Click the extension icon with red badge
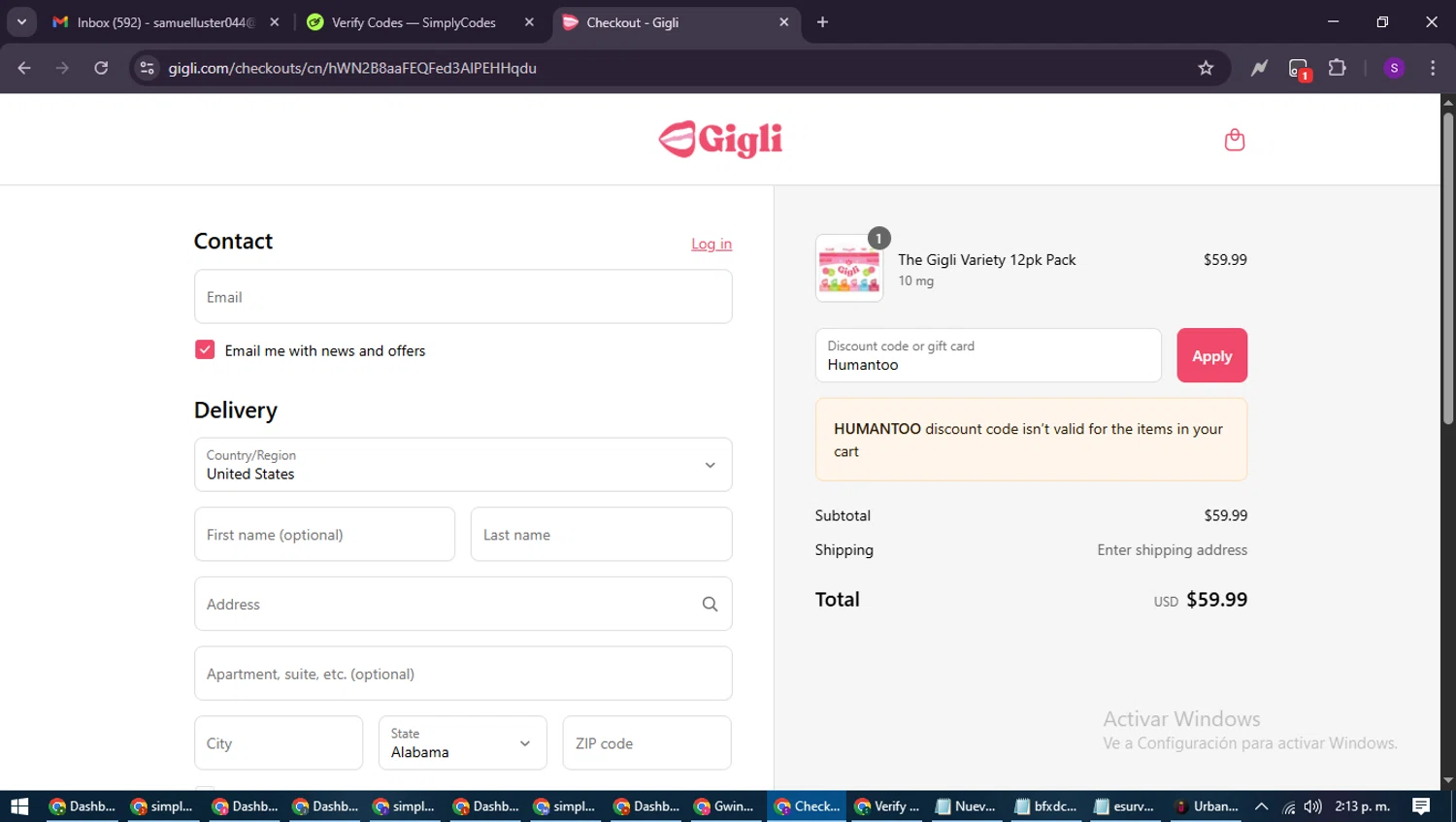Image resolution: width=1456 pixels, height=822 pixels. coord(1299,69)
